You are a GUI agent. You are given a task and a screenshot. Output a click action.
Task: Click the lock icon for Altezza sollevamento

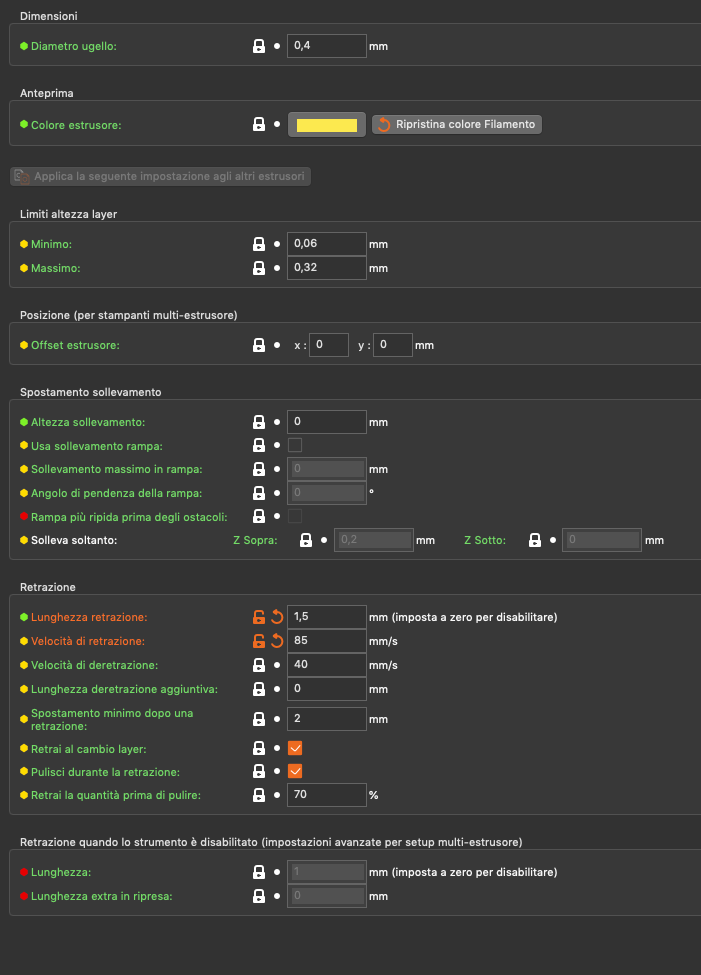point(259,422)
